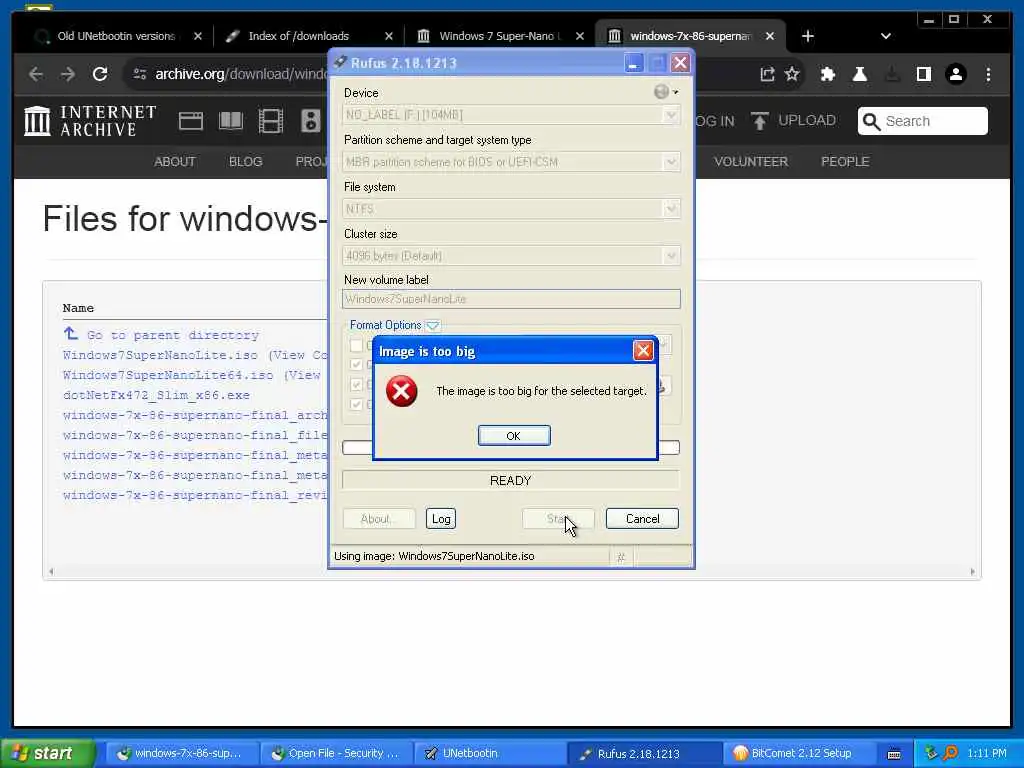Viewport: 1024px width, 768px height.
Task: Switch to UNetbootin in the taskbar
Action: click(491, 754)
